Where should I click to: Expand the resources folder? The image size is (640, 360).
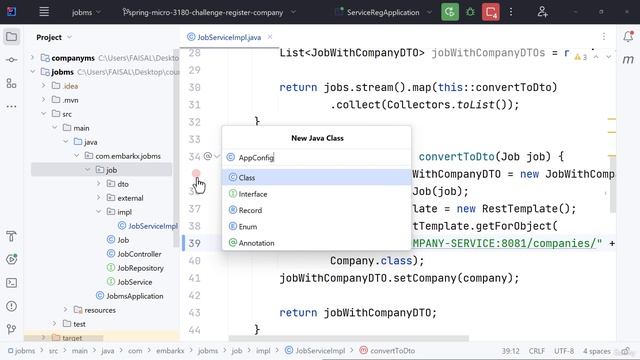click(x=65, y=310)
